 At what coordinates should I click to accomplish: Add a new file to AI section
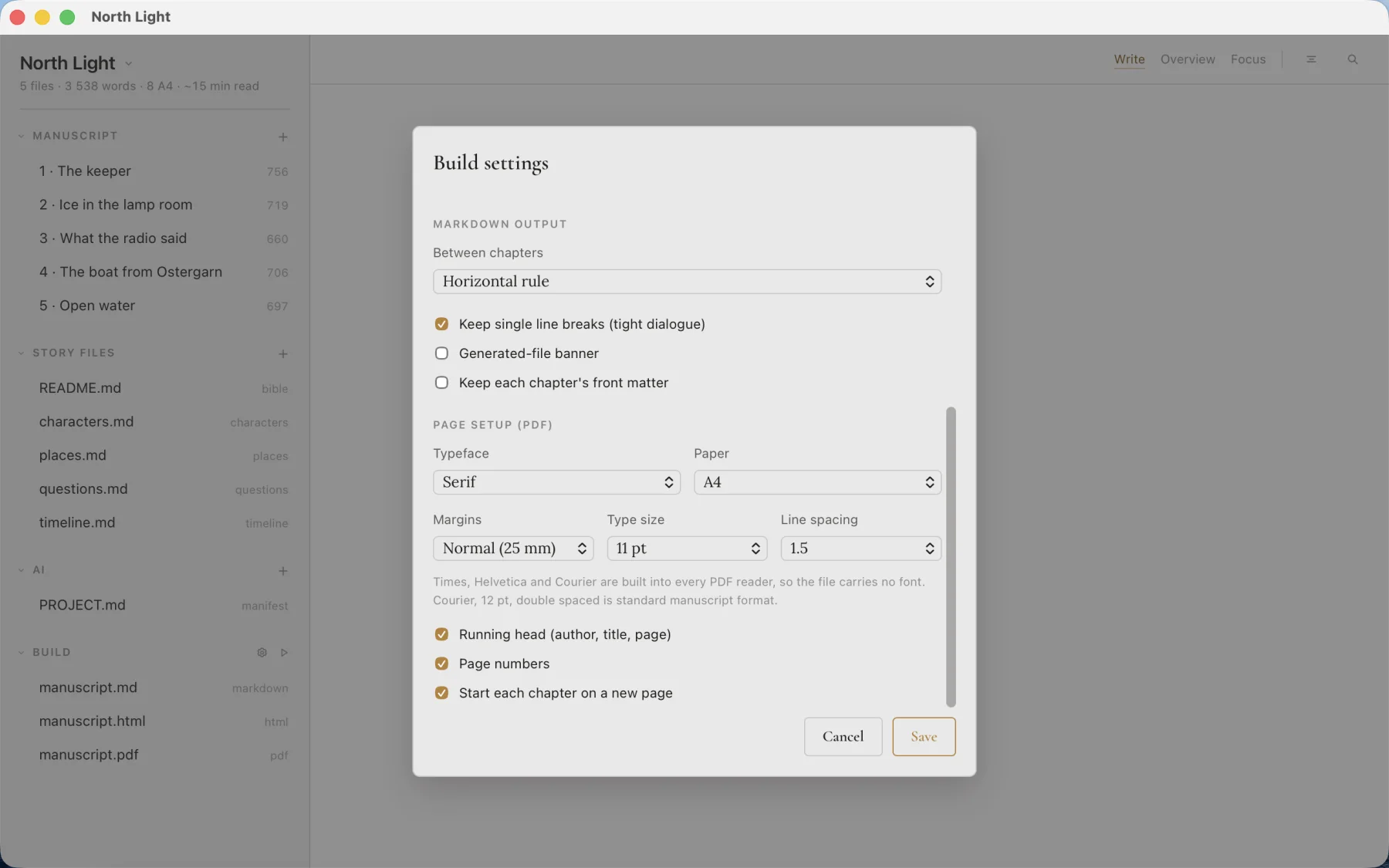click(x=283, y=571)
